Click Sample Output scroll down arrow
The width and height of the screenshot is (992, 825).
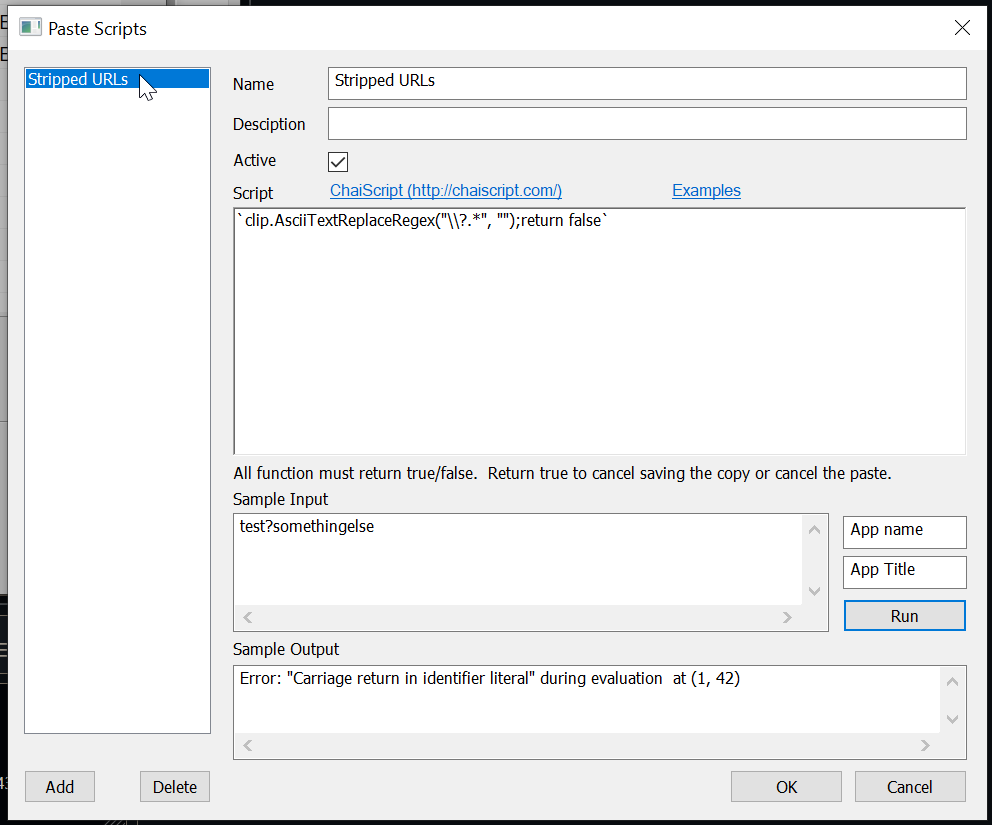(952, 719)
